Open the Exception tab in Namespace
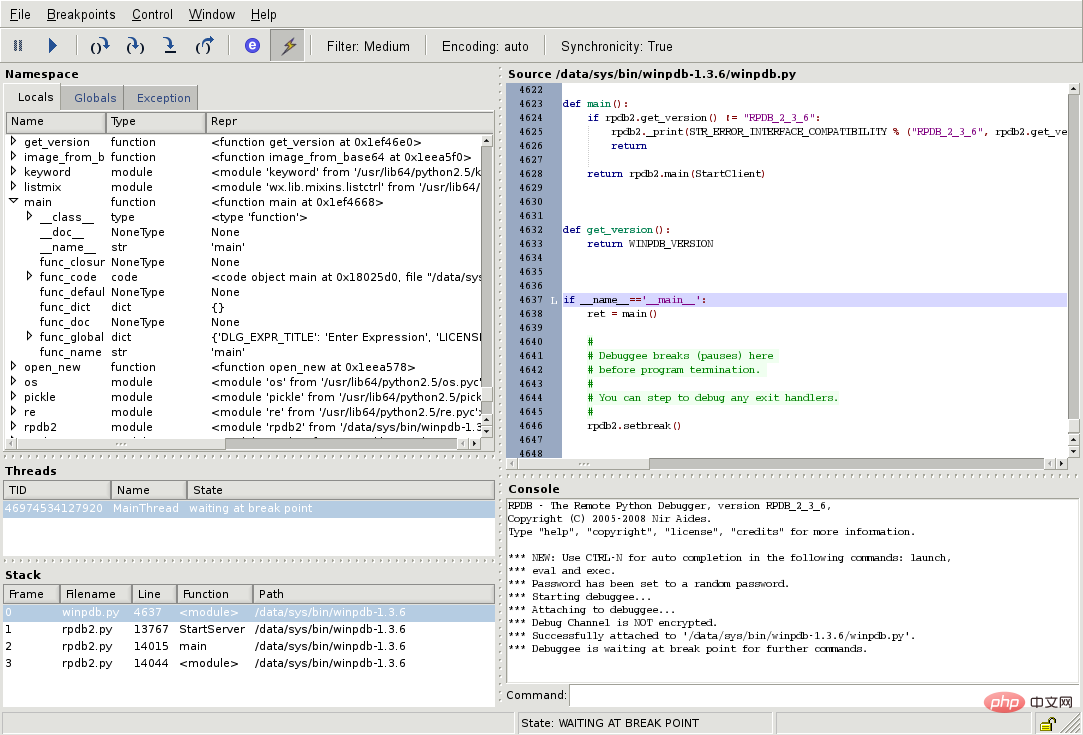 point(163,98)
